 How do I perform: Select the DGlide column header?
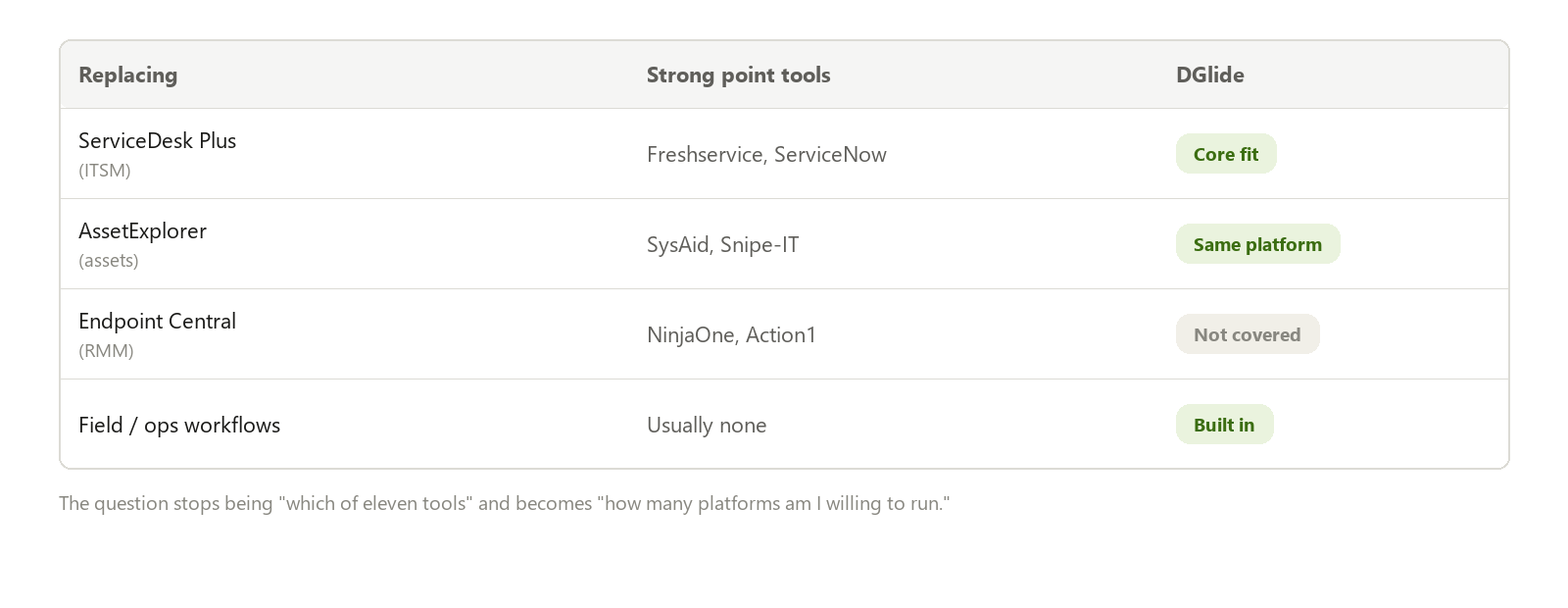click(1210, 76)
